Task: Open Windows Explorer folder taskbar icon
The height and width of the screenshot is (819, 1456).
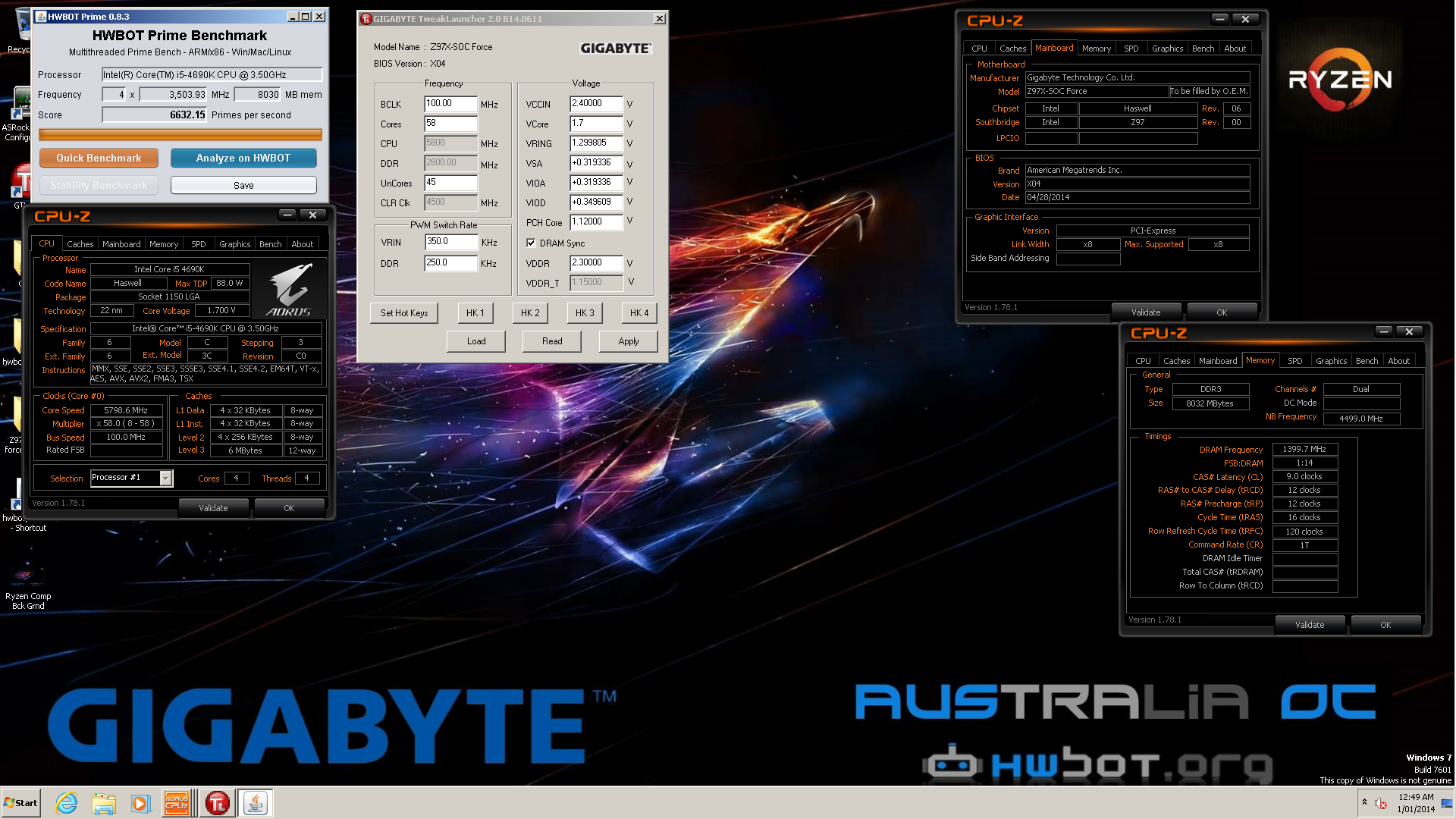Action: click(104, 803)
